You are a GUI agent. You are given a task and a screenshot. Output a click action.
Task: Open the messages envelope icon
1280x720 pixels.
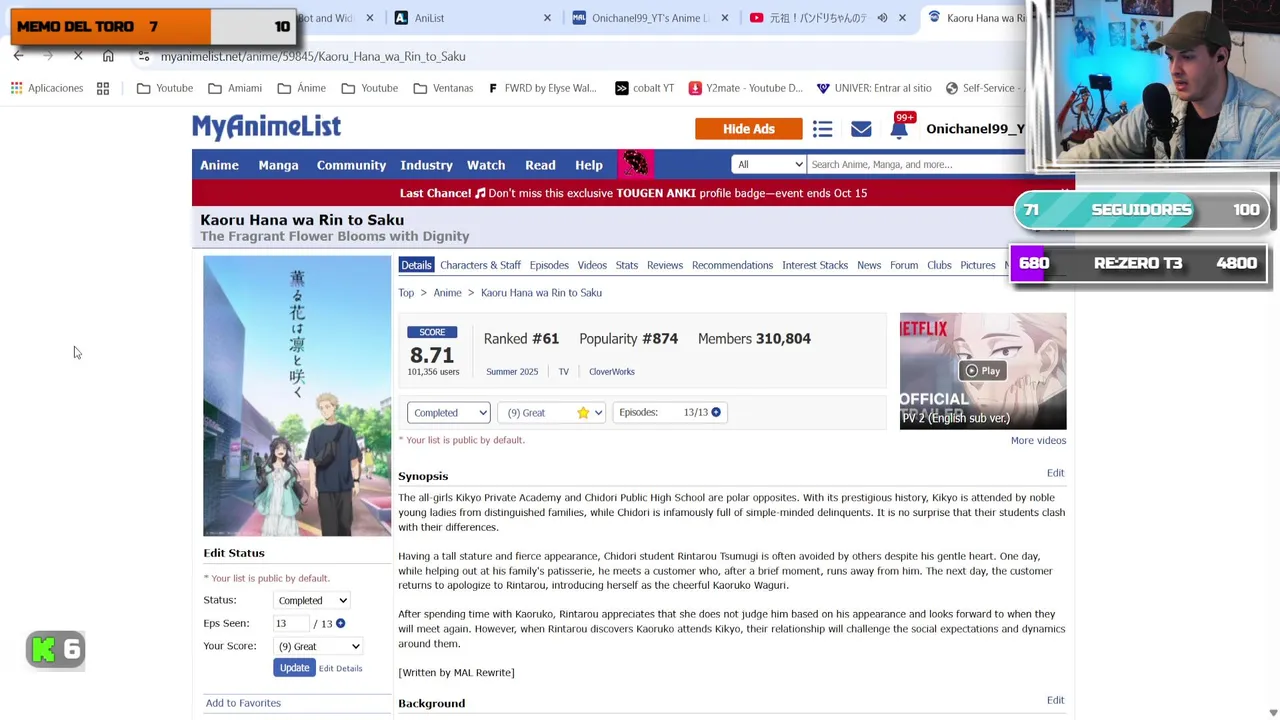(861, 129)
